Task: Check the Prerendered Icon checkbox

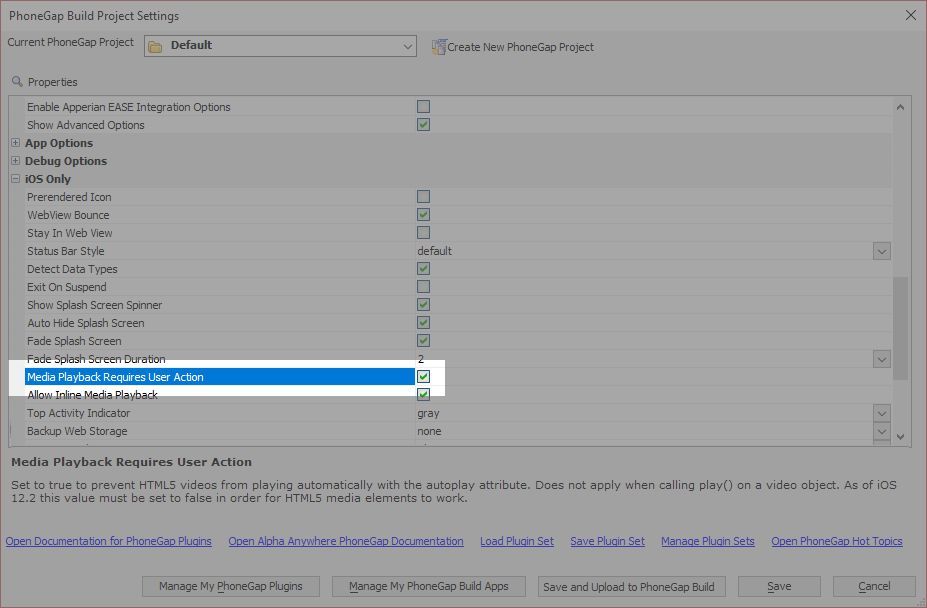Action: 423,196
